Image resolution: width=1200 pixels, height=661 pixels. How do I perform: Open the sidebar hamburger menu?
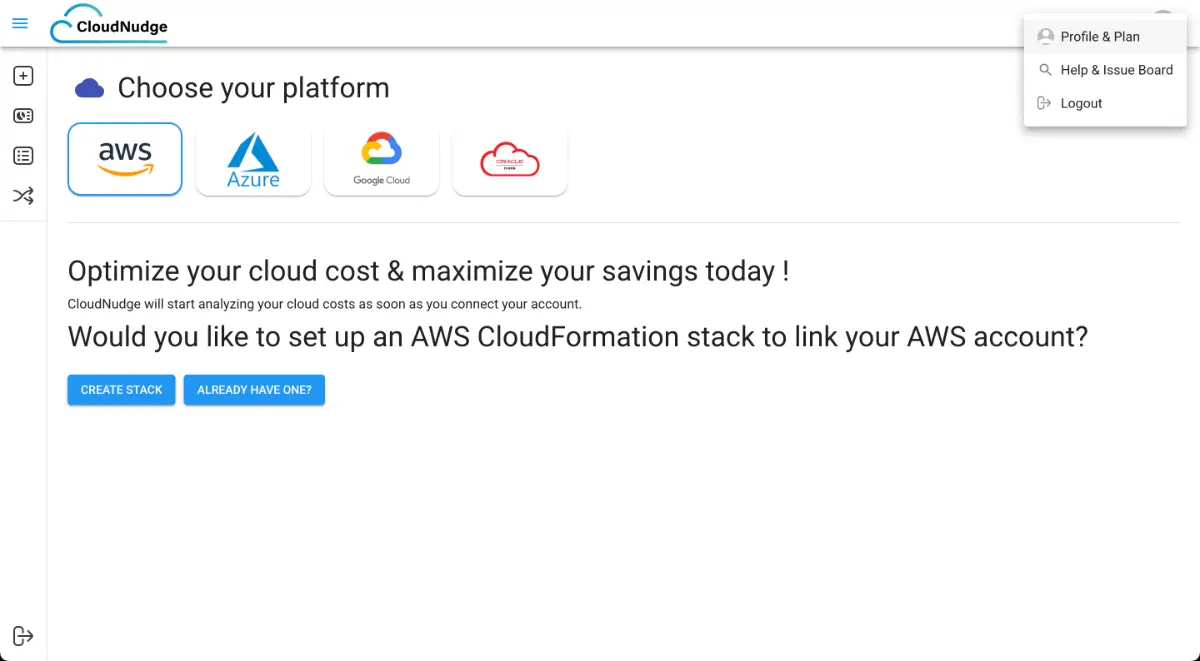click(20, 23)
